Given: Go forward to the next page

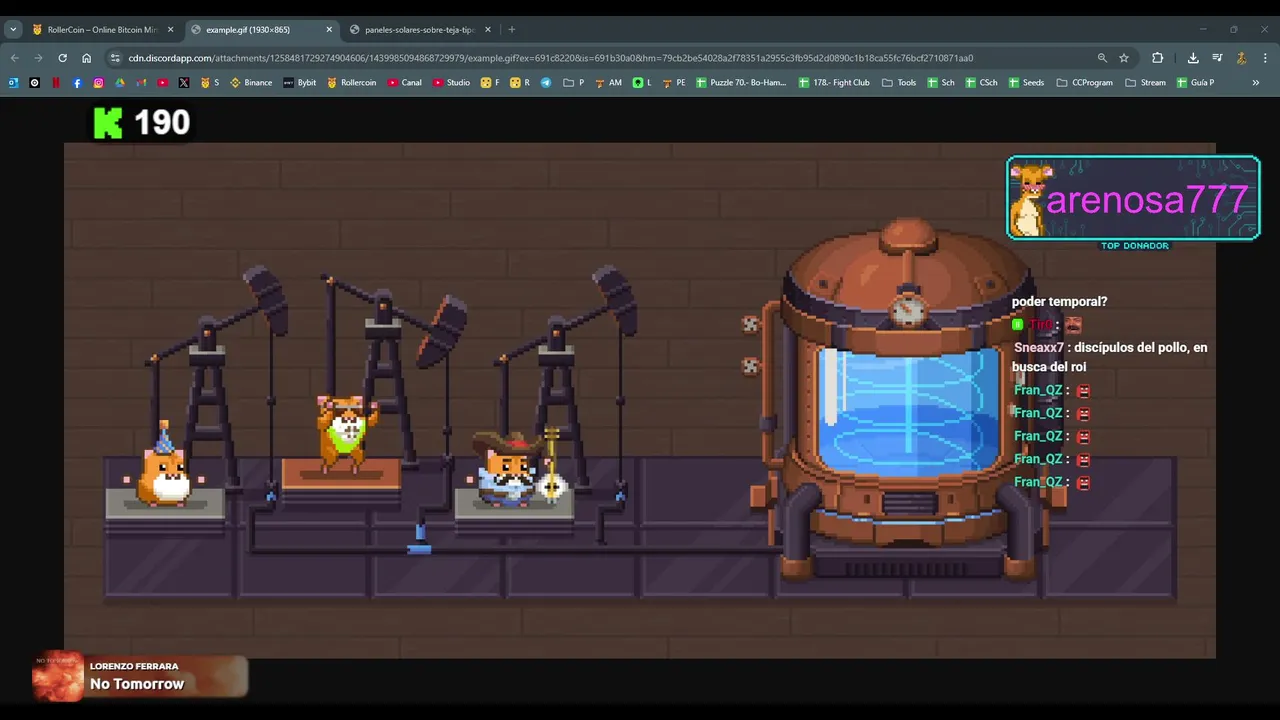Looking at the screenshot, I should tap(38, 58).
